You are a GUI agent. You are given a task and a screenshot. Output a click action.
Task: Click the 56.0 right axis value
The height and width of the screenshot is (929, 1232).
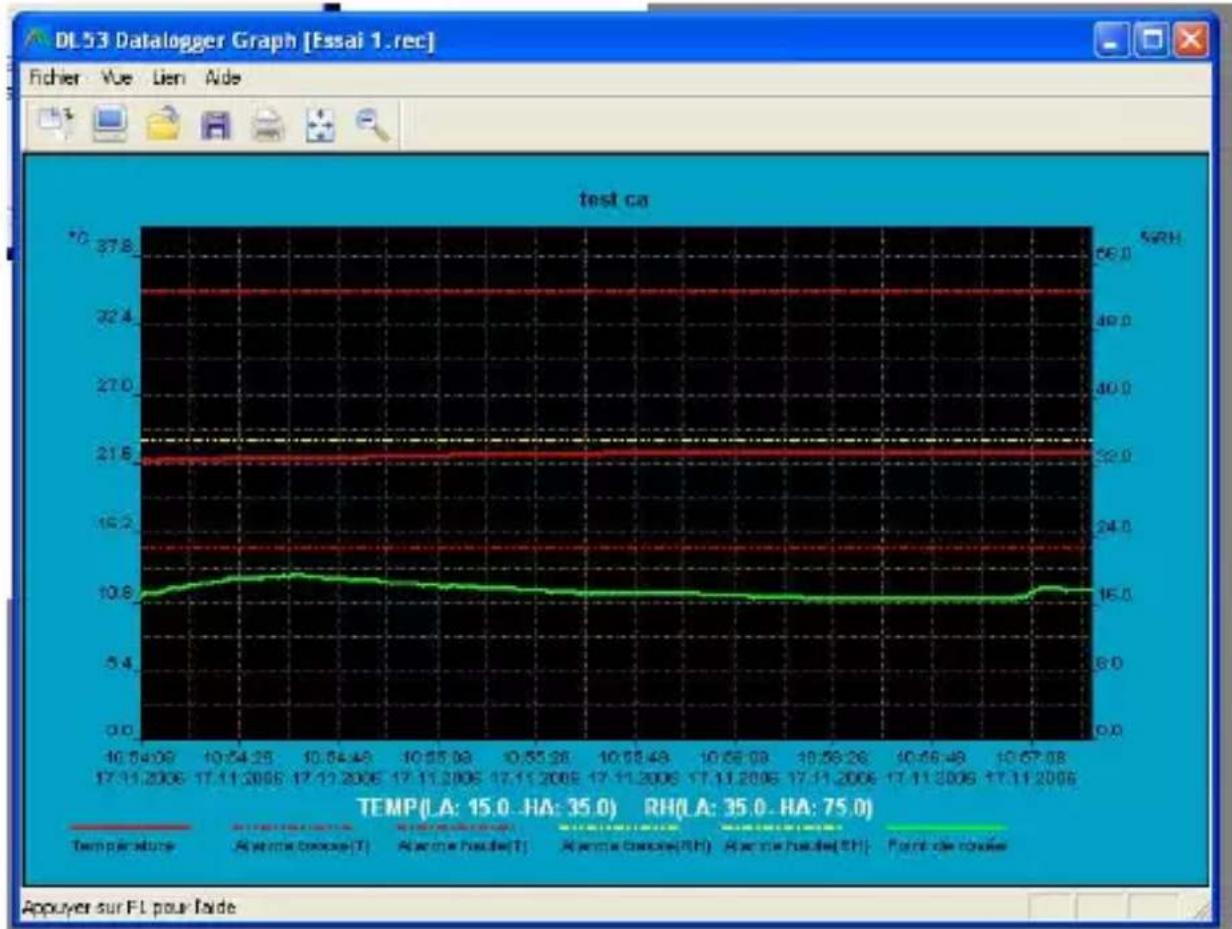coord(1113,255)
